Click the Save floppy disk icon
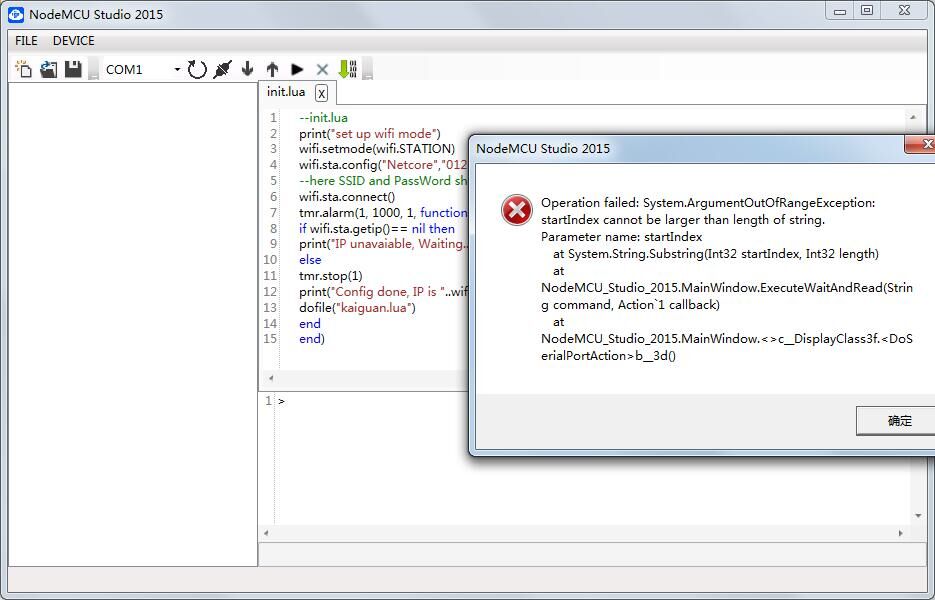935x600 pixels. coord(73,69)
